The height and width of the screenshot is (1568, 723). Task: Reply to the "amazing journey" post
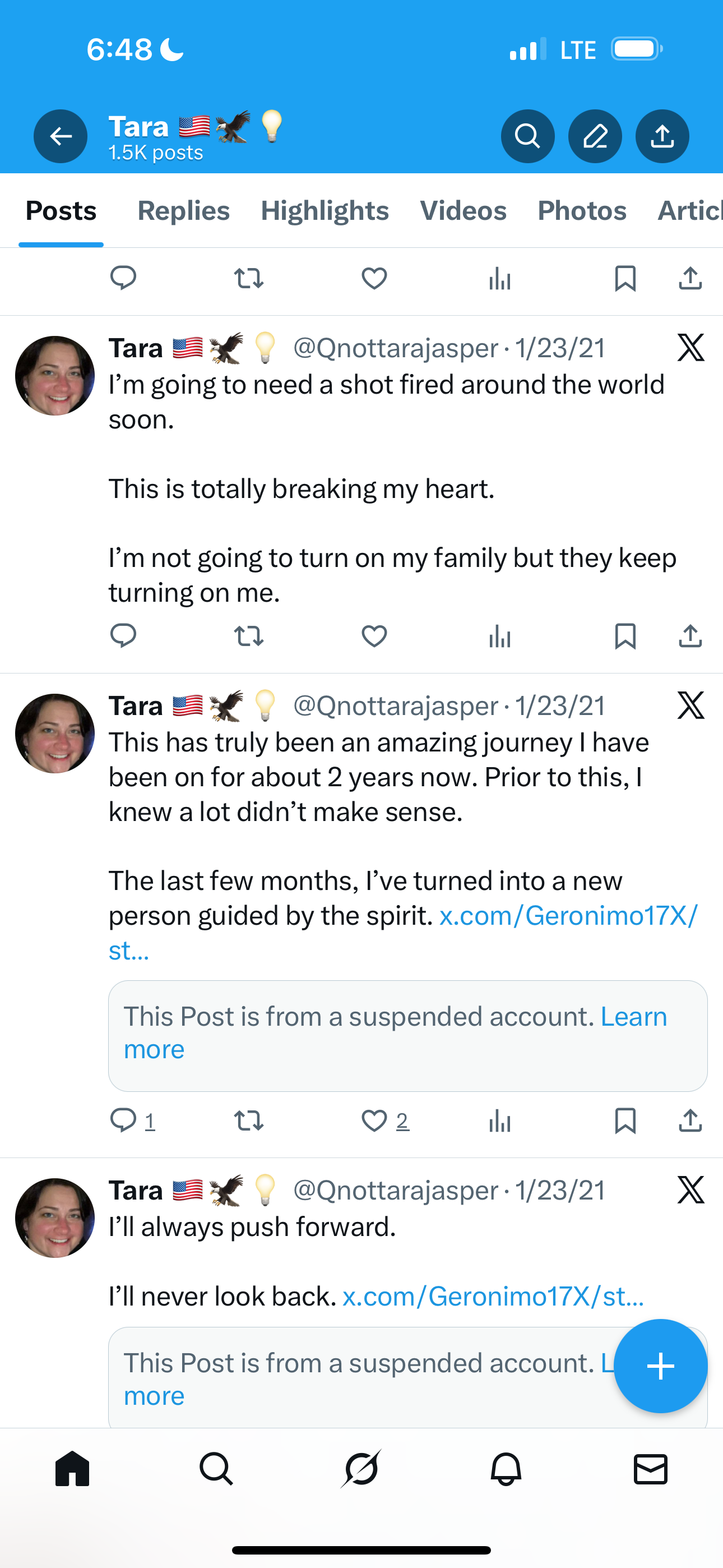coord(123,1120)
